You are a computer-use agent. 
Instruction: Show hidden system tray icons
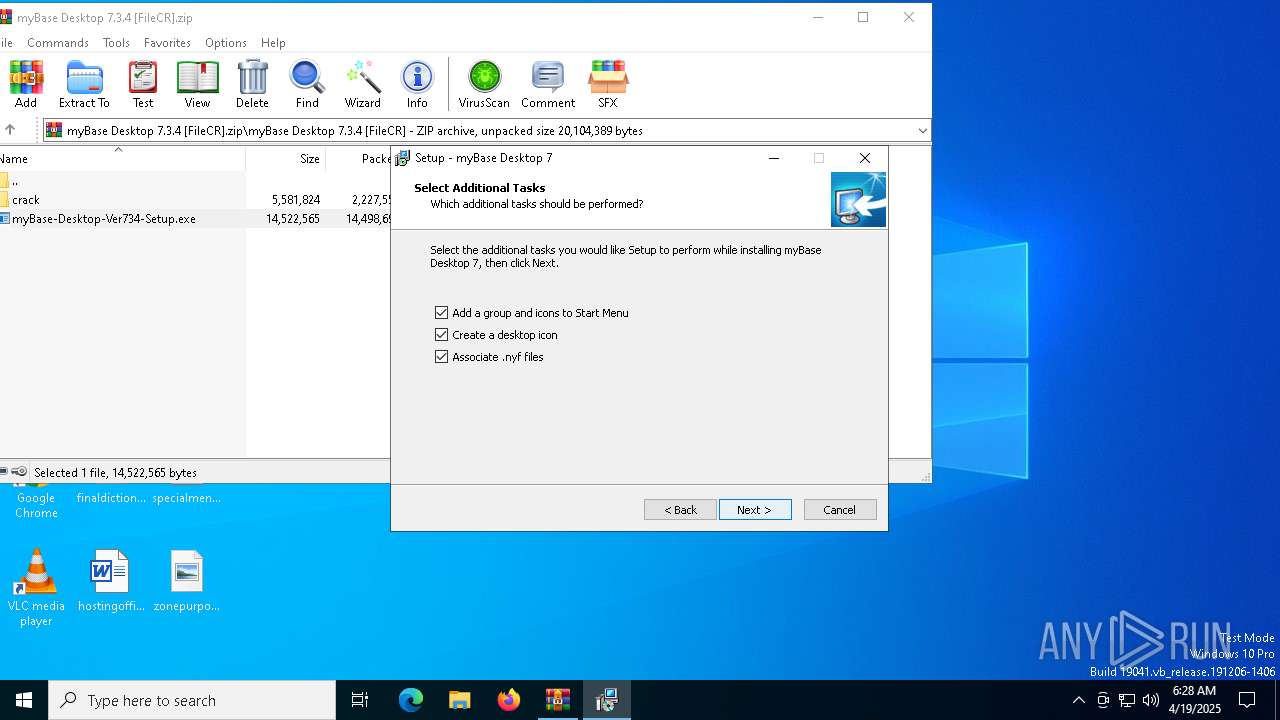pos(1078,700)
